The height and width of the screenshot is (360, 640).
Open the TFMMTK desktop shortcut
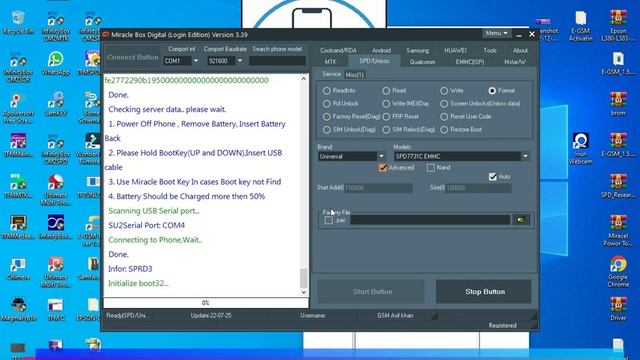[18, 187]
